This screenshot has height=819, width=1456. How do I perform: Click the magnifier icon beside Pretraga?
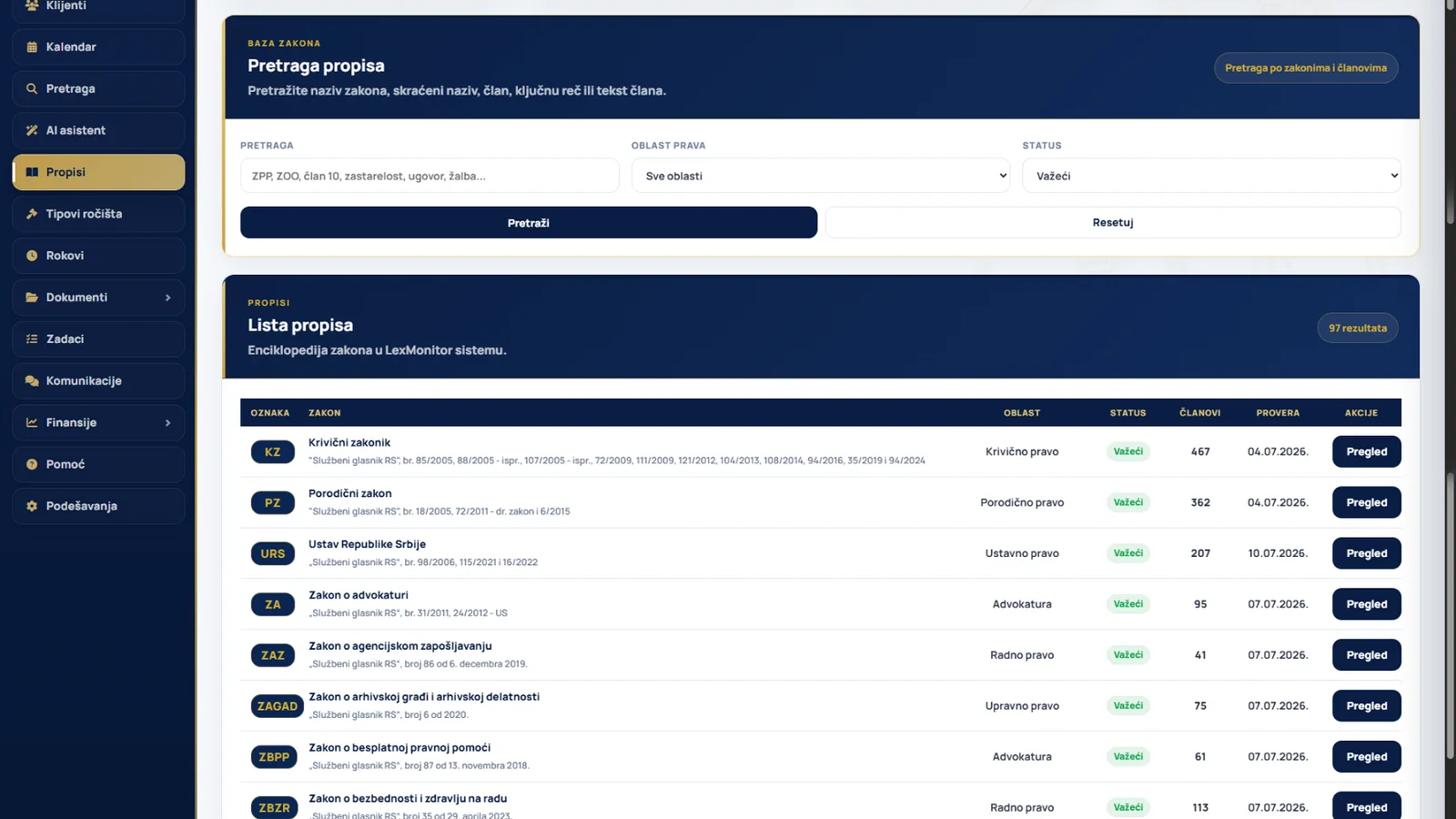tap(32, 89)
